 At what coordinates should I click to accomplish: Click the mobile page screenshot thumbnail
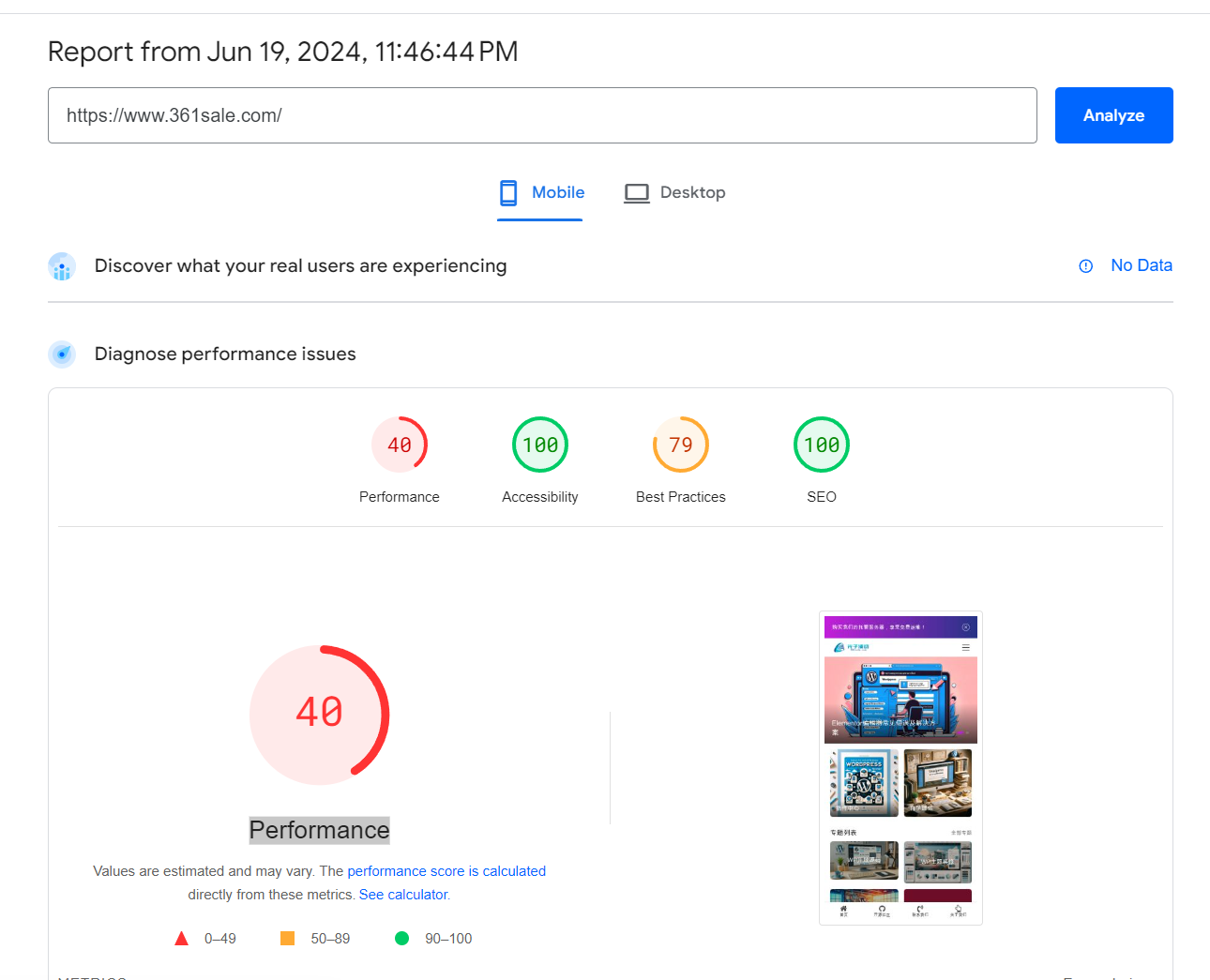900,768
